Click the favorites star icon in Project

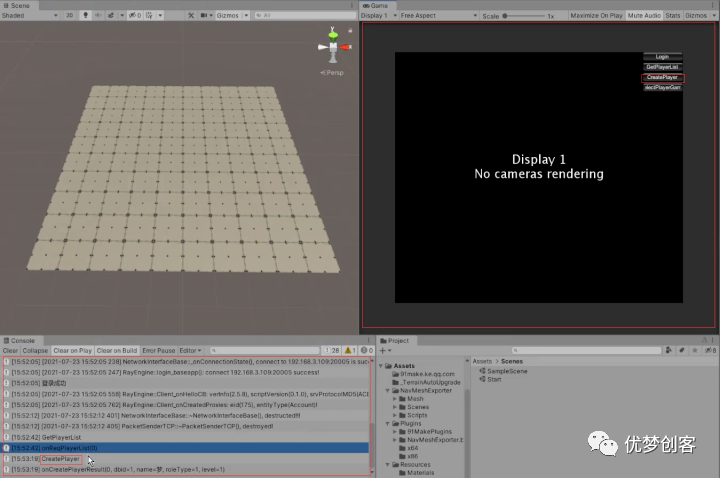[x=695, y=350]
